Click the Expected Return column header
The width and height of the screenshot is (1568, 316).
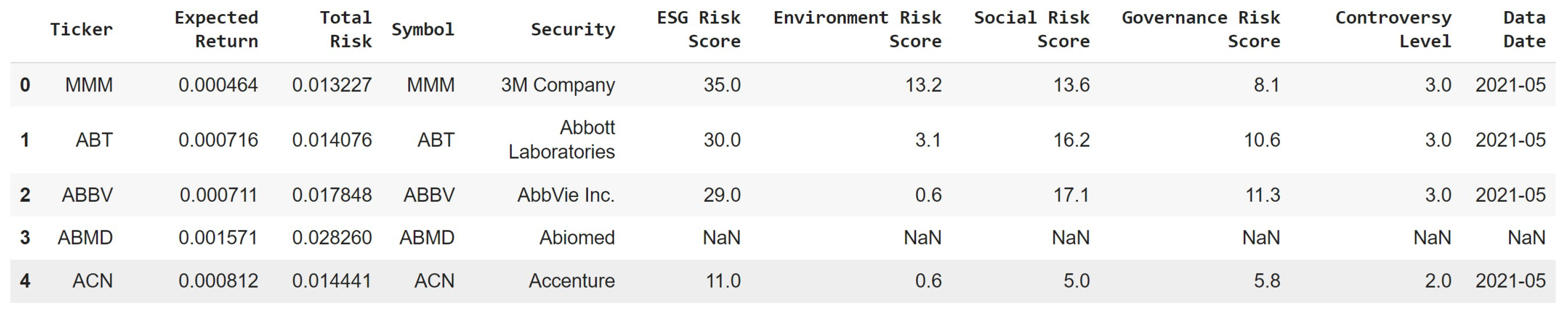(216, 29)
